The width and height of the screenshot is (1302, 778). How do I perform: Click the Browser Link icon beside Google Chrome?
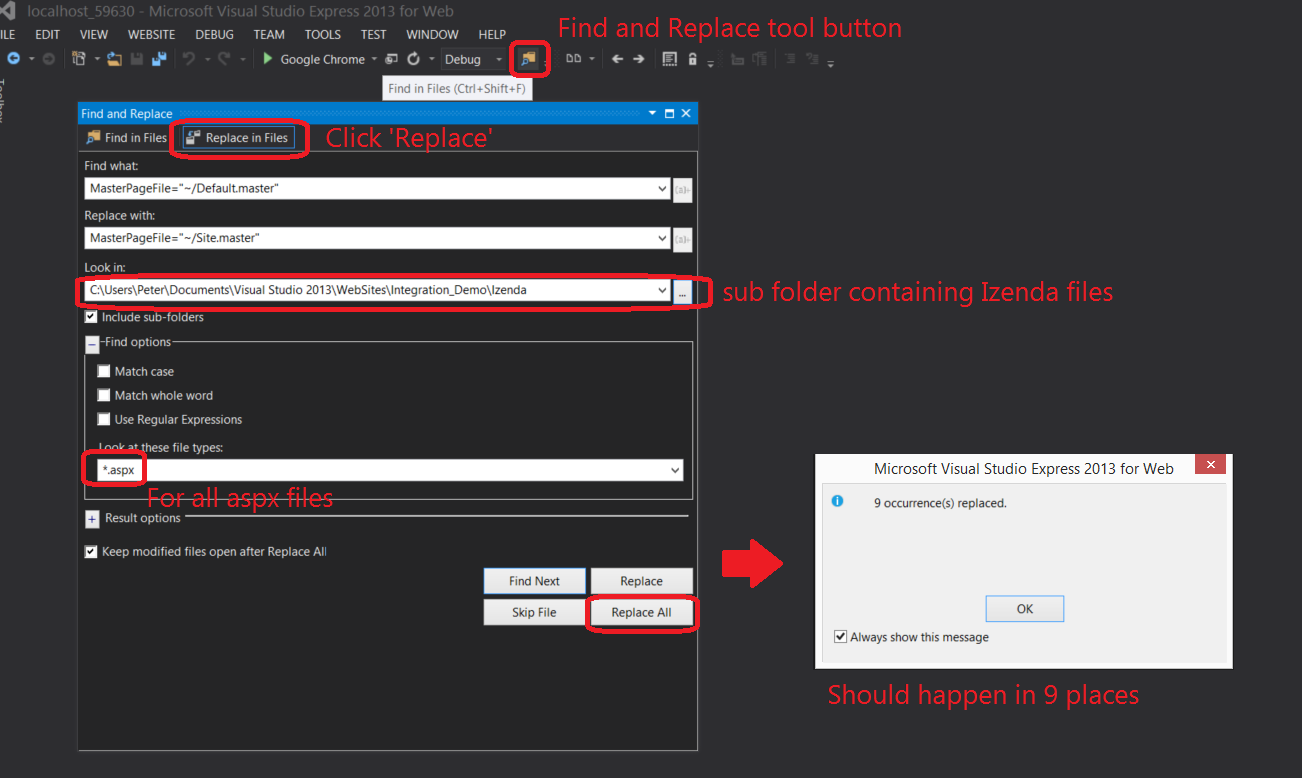(x=392, y=59)
